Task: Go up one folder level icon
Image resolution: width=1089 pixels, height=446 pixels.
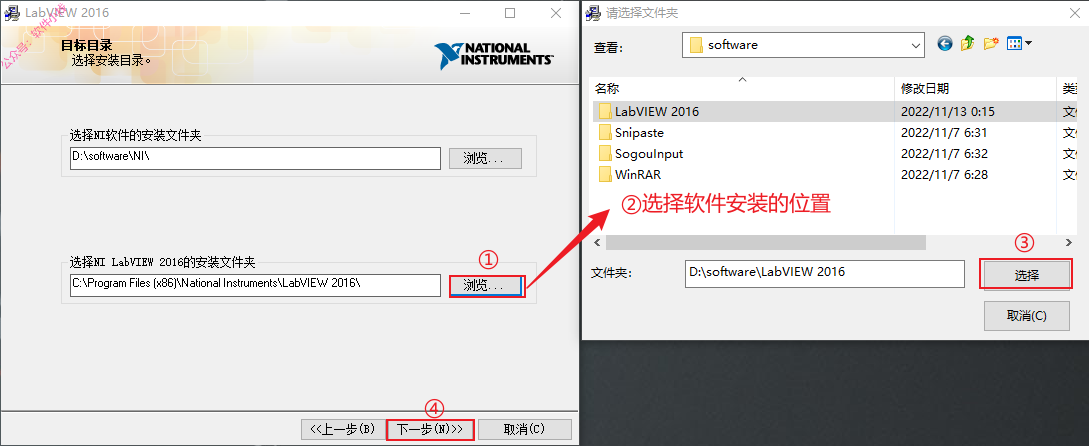Action: (x=967, y=44)
